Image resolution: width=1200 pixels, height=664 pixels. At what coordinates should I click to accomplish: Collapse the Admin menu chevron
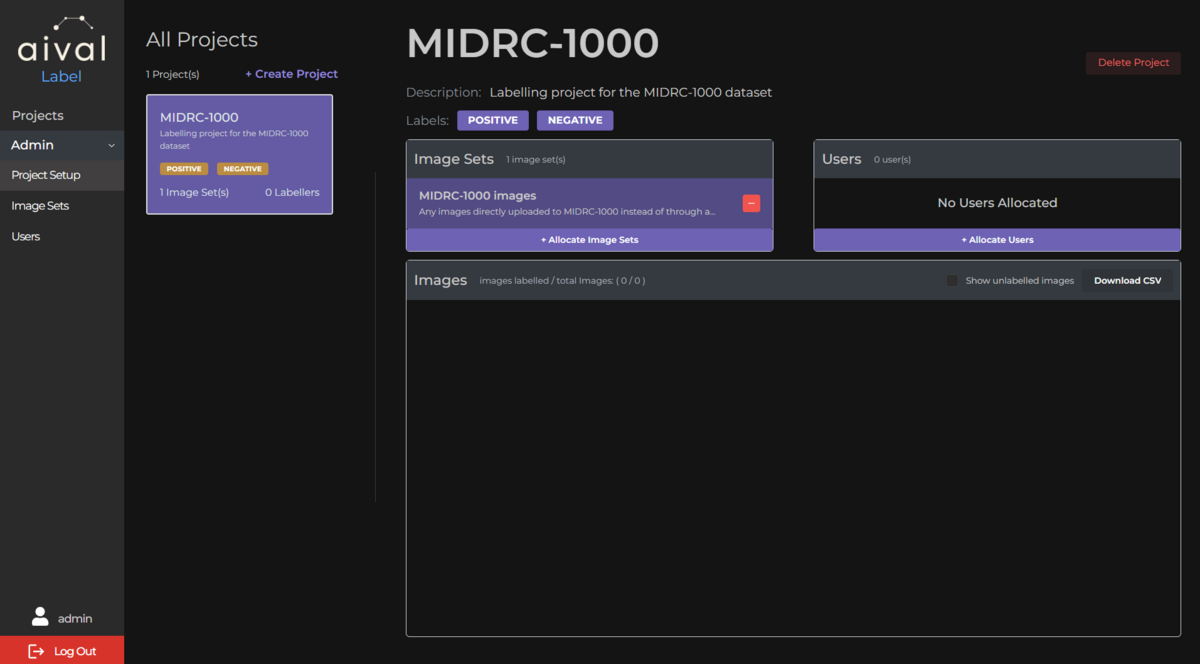coord(111,146)
